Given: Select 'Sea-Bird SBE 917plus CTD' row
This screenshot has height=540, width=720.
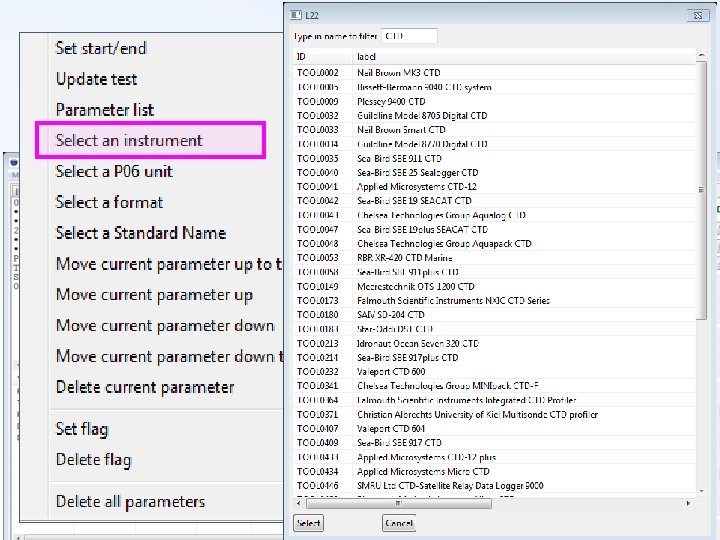Looking at the screenshot, I should 494,357.
